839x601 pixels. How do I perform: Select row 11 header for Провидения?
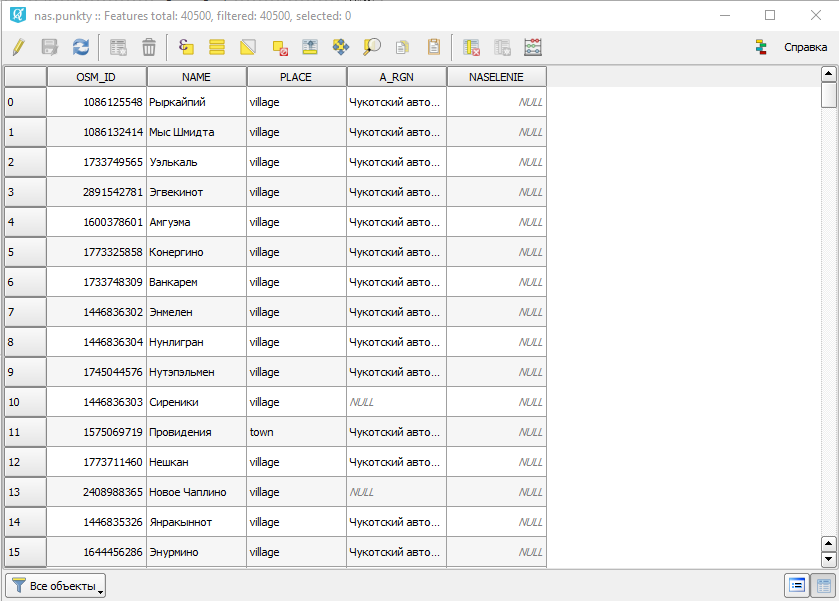(x=25, y=432)
